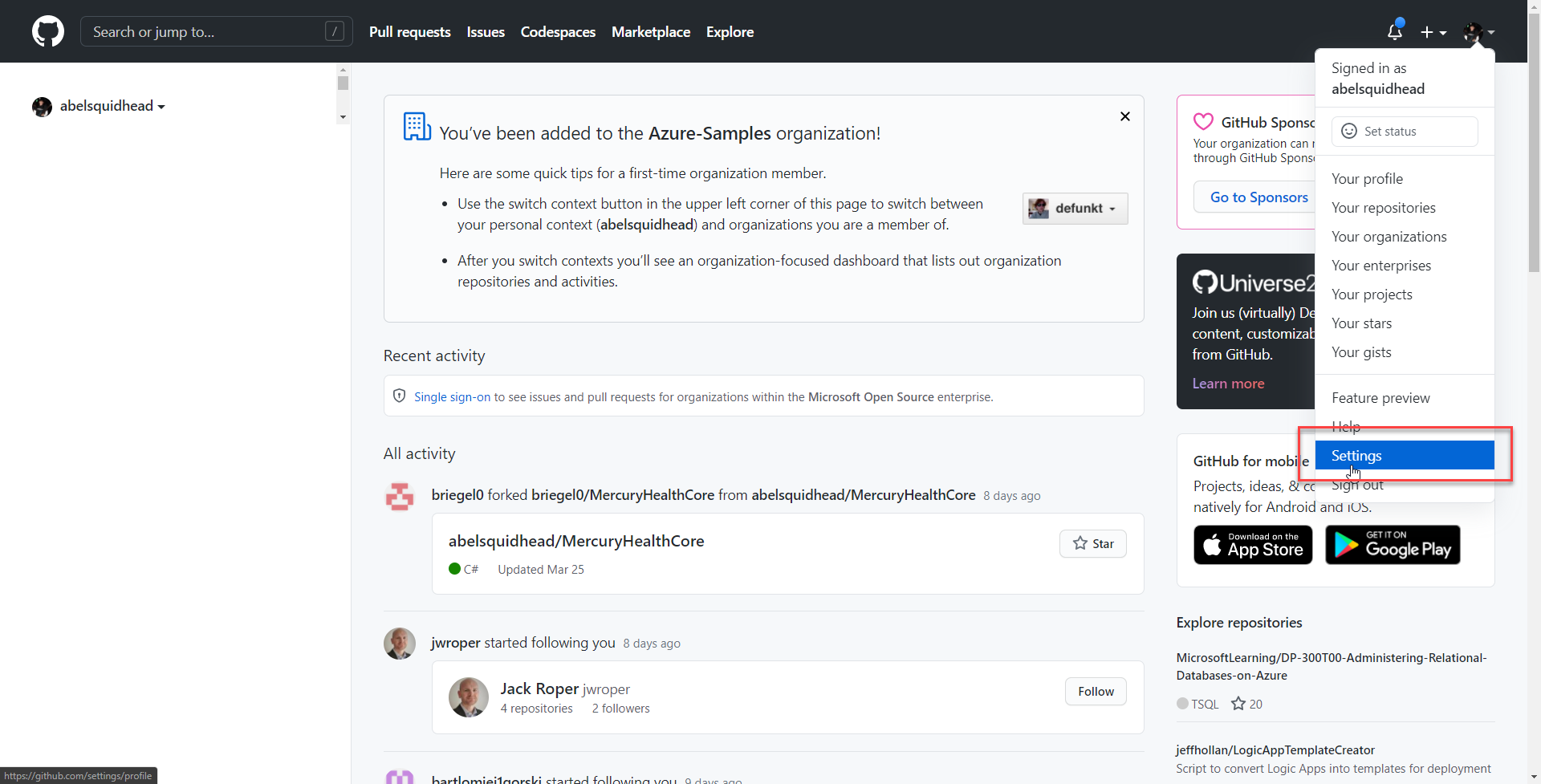Open the notifications bell

1394,32
